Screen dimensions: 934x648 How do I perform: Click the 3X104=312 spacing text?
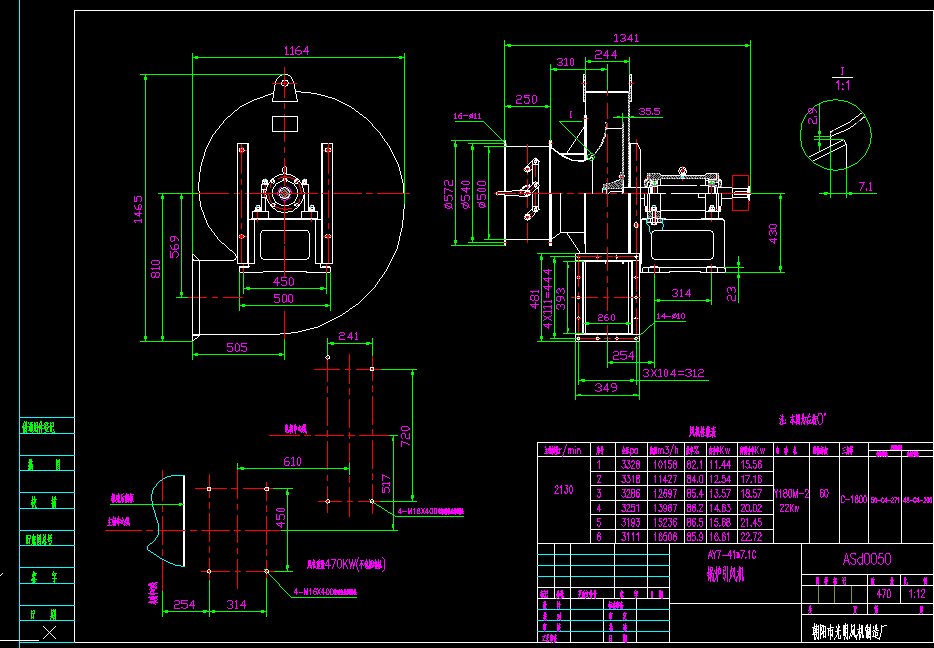[673, 373]
